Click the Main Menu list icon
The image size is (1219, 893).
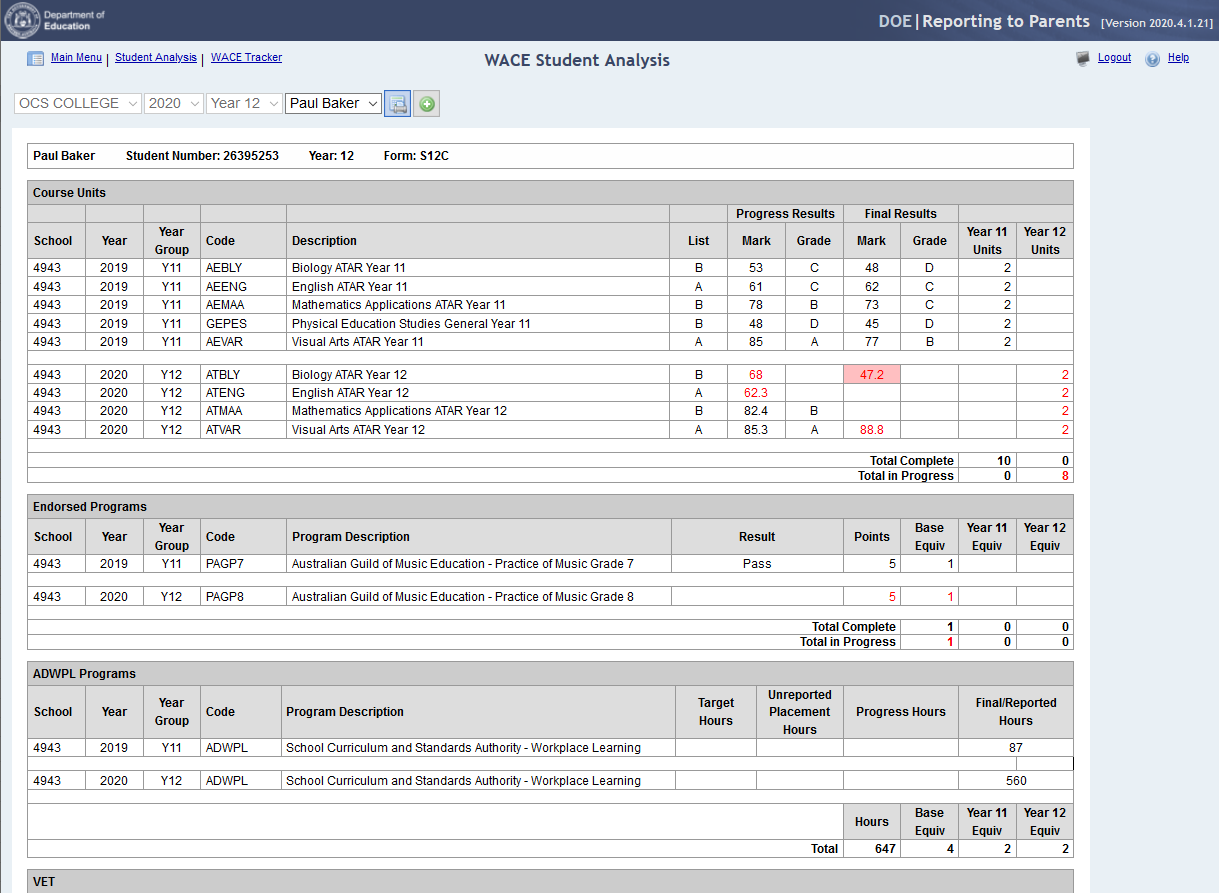pos(35,59)
